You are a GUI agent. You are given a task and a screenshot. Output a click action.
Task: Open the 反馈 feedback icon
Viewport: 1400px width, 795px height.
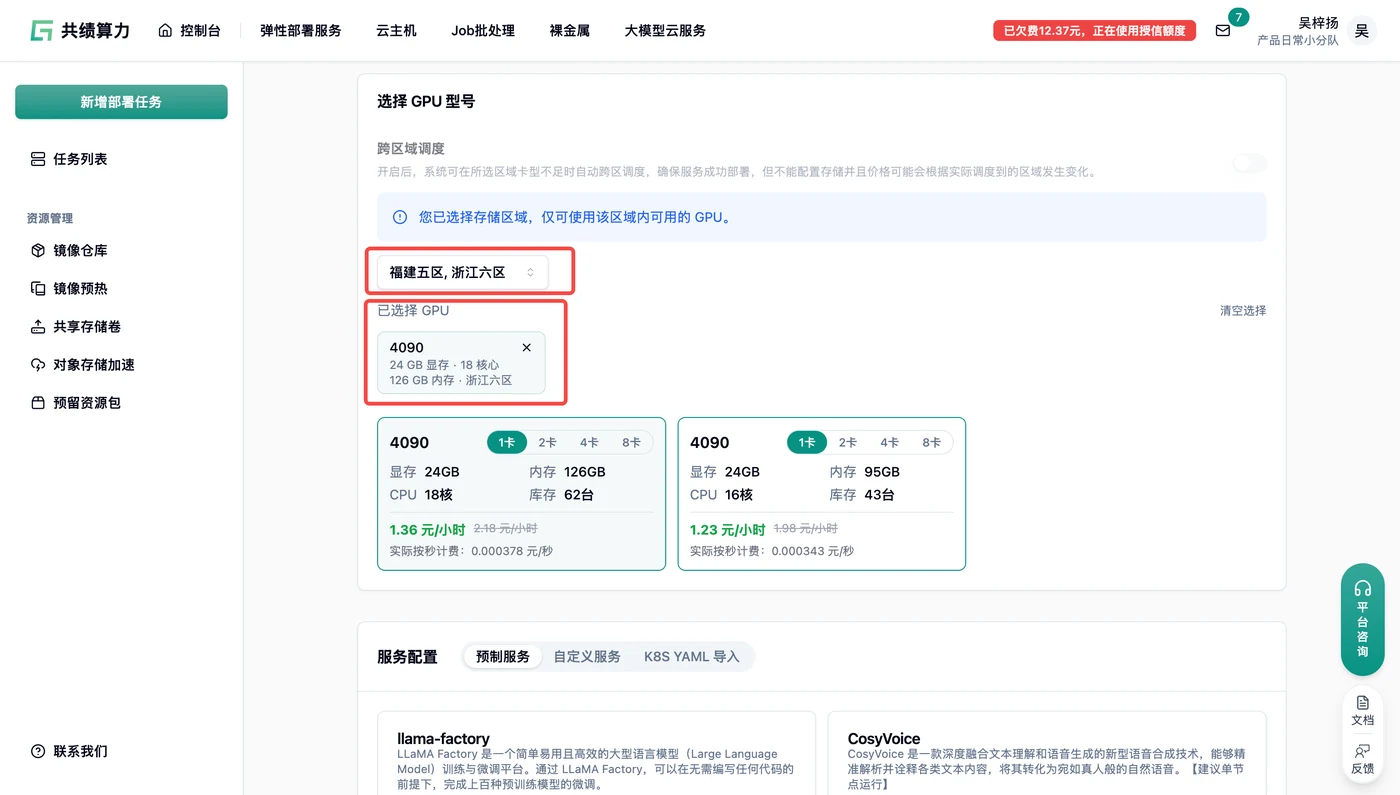click(x=1362, y=751)
